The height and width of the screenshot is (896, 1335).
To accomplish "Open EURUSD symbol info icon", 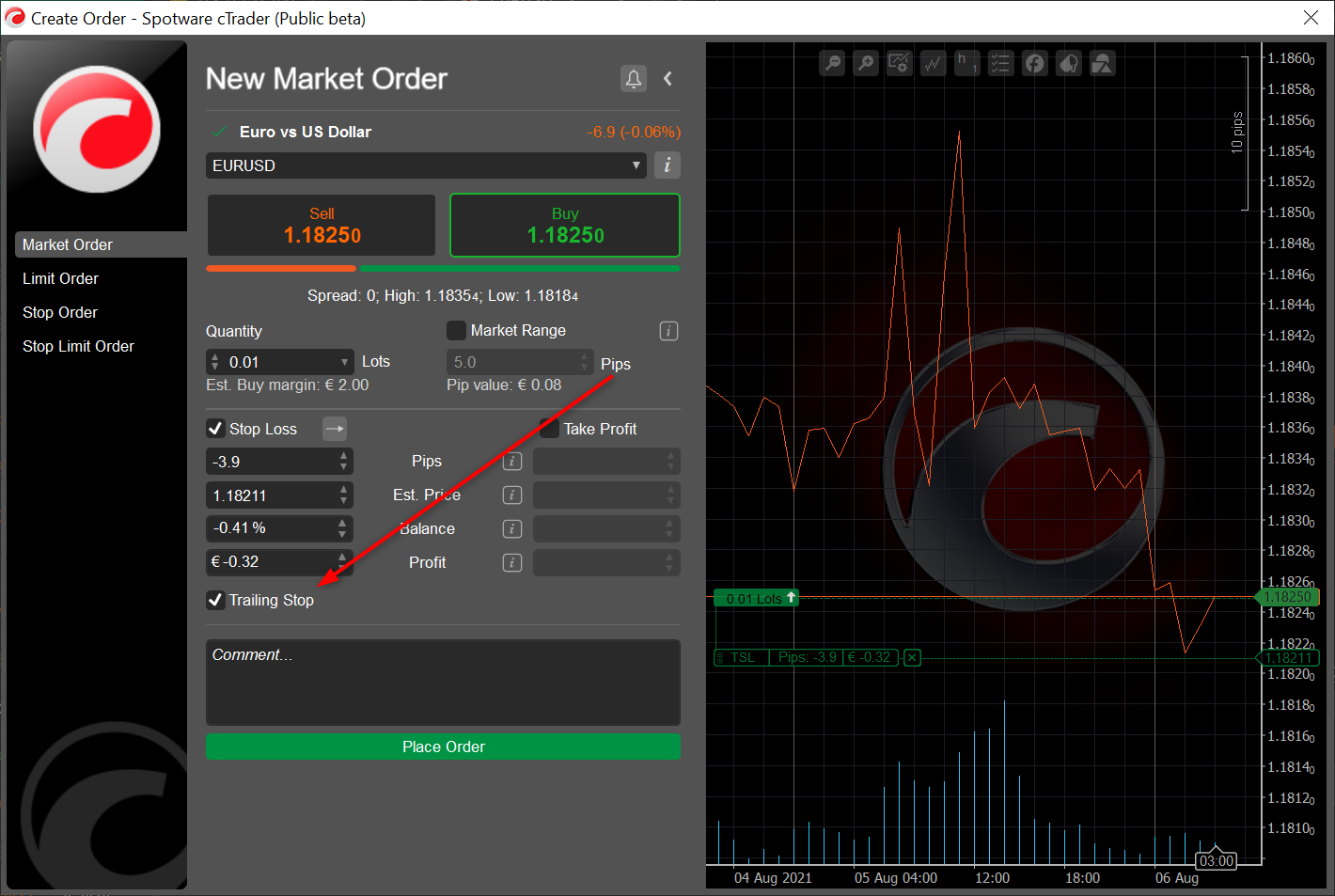I will pos(667,165).
